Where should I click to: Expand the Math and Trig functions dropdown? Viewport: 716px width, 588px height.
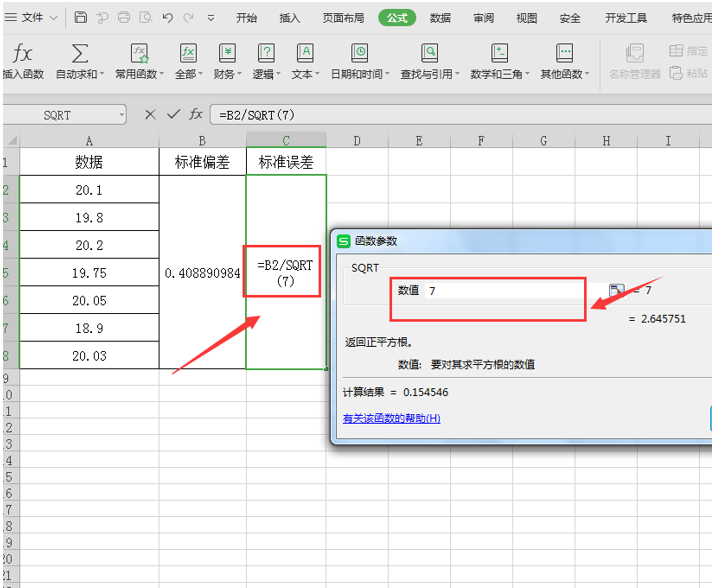(526, 74)
